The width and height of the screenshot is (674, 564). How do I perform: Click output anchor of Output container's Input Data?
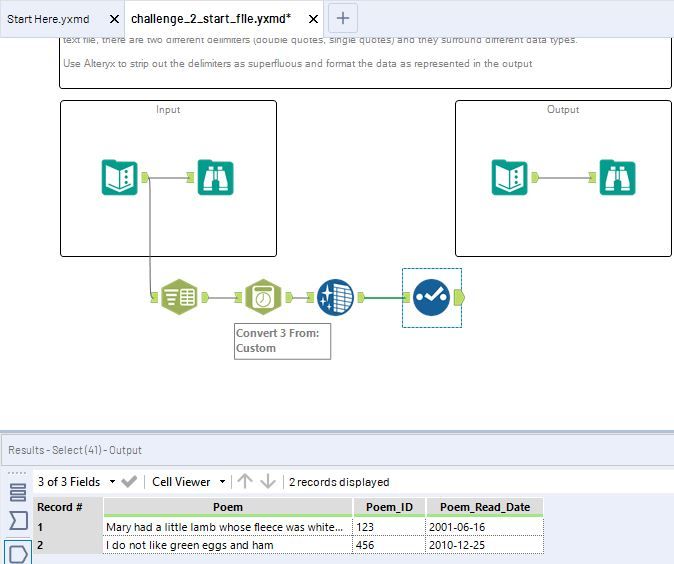[535, 177]
